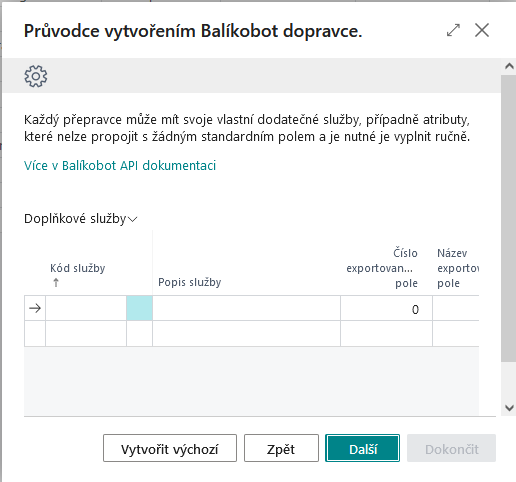Click Kód služby cell in the second row
The image size is (516, 482).
click(x=86, y=334)
